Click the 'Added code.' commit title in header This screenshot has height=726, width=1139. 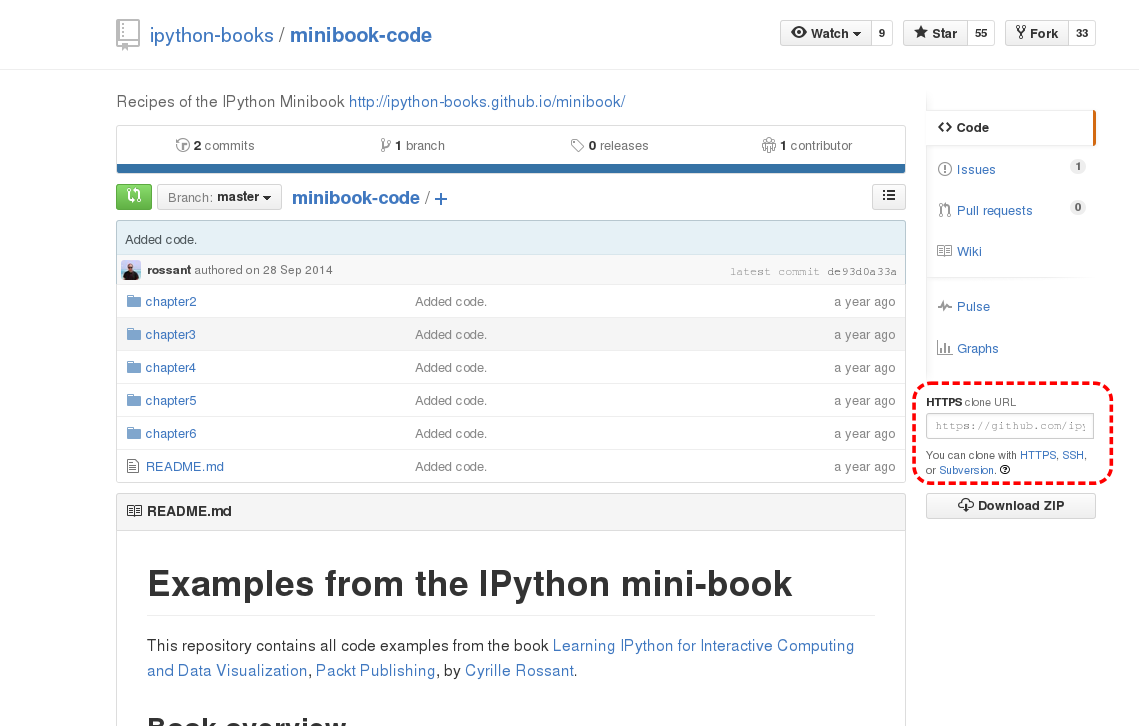(161, 239)
